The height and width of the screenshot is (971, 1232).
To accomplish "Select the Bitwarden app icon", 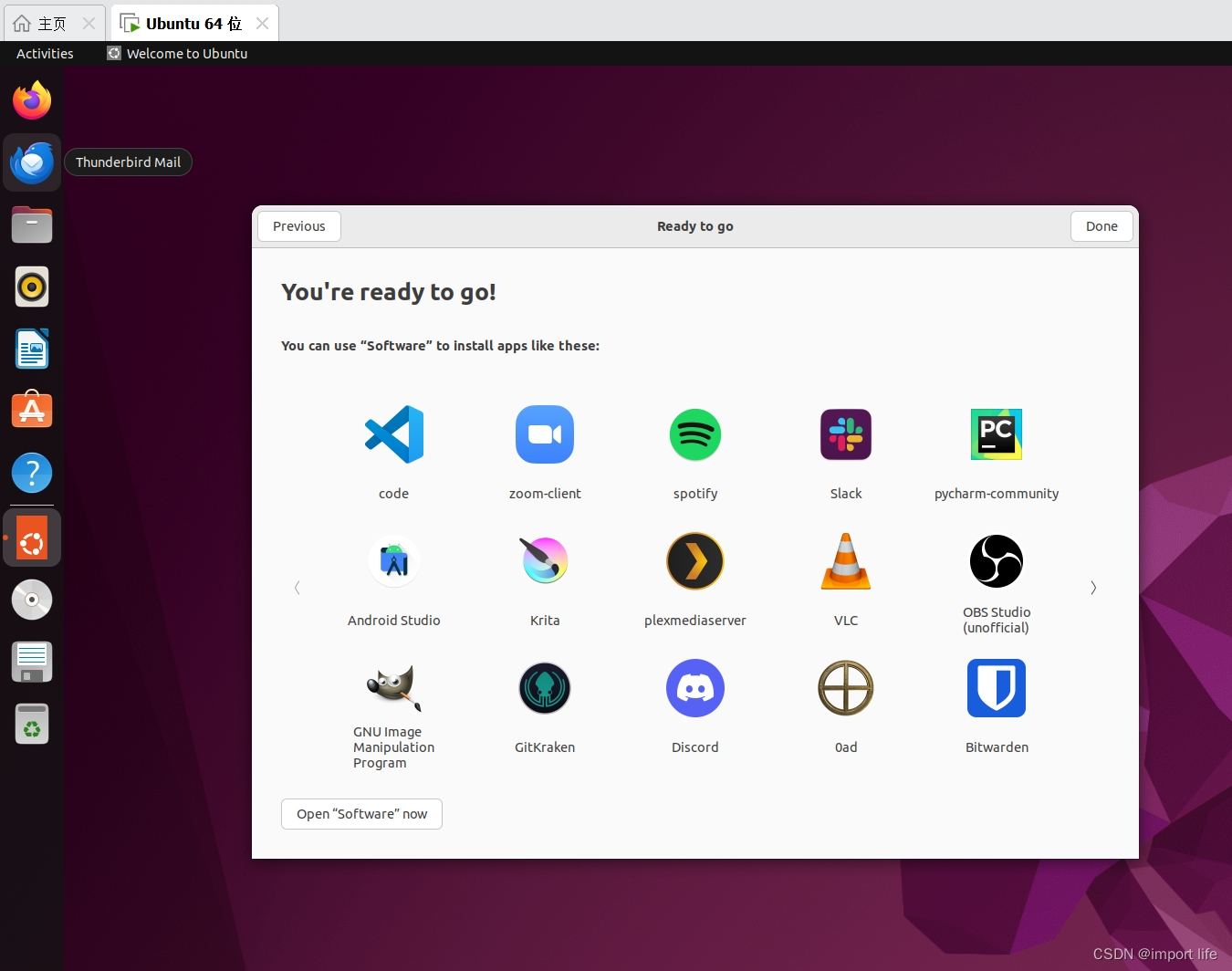I will click(997, 688).
